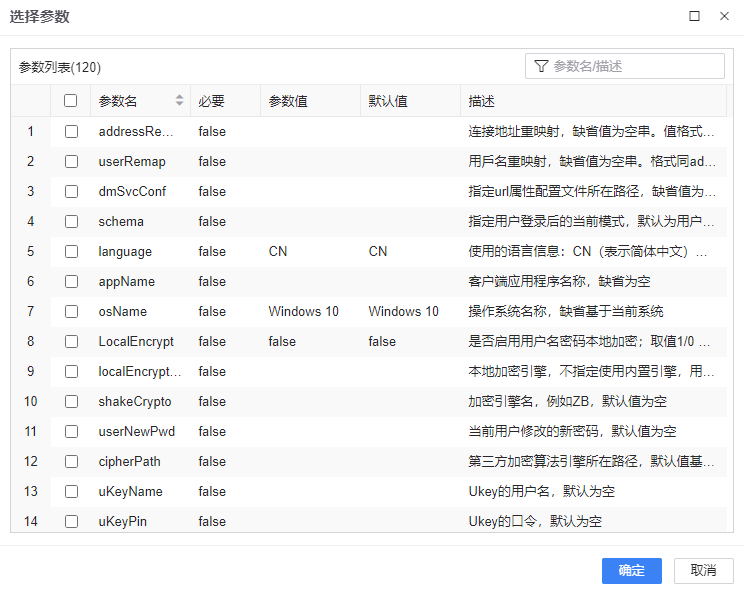Click description Ukey的用户名，默认为空

pos(541,491)
